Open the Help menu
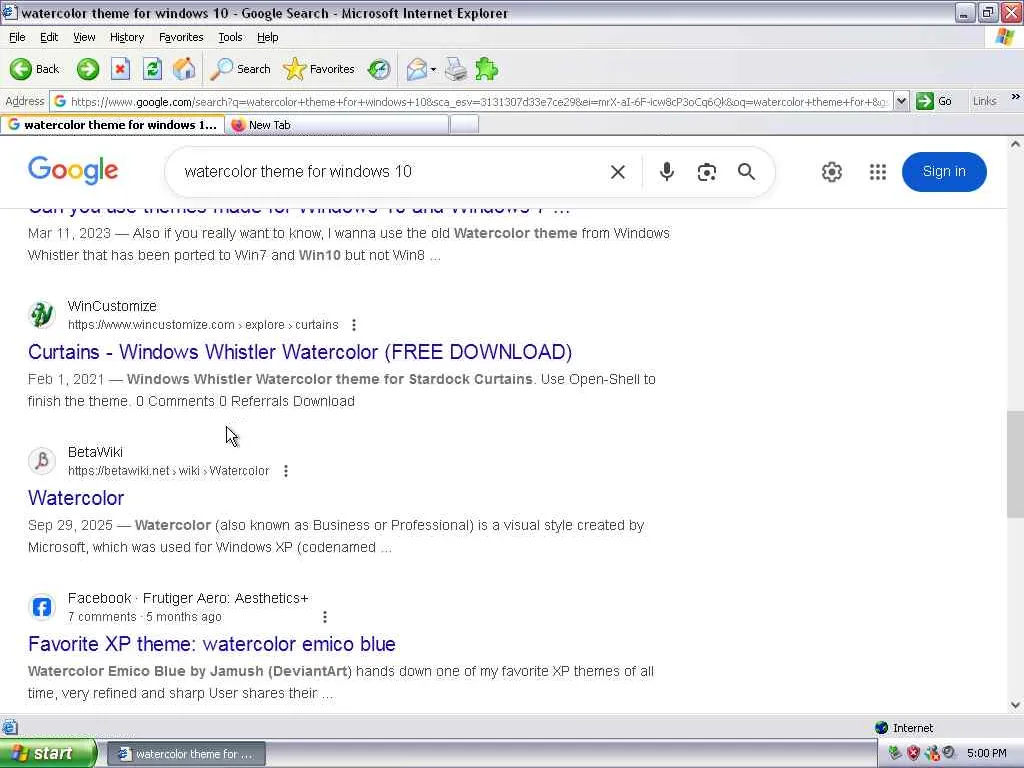Image resolution: width=1024 pixels, height=768 pixels. [x=267, y=37]
